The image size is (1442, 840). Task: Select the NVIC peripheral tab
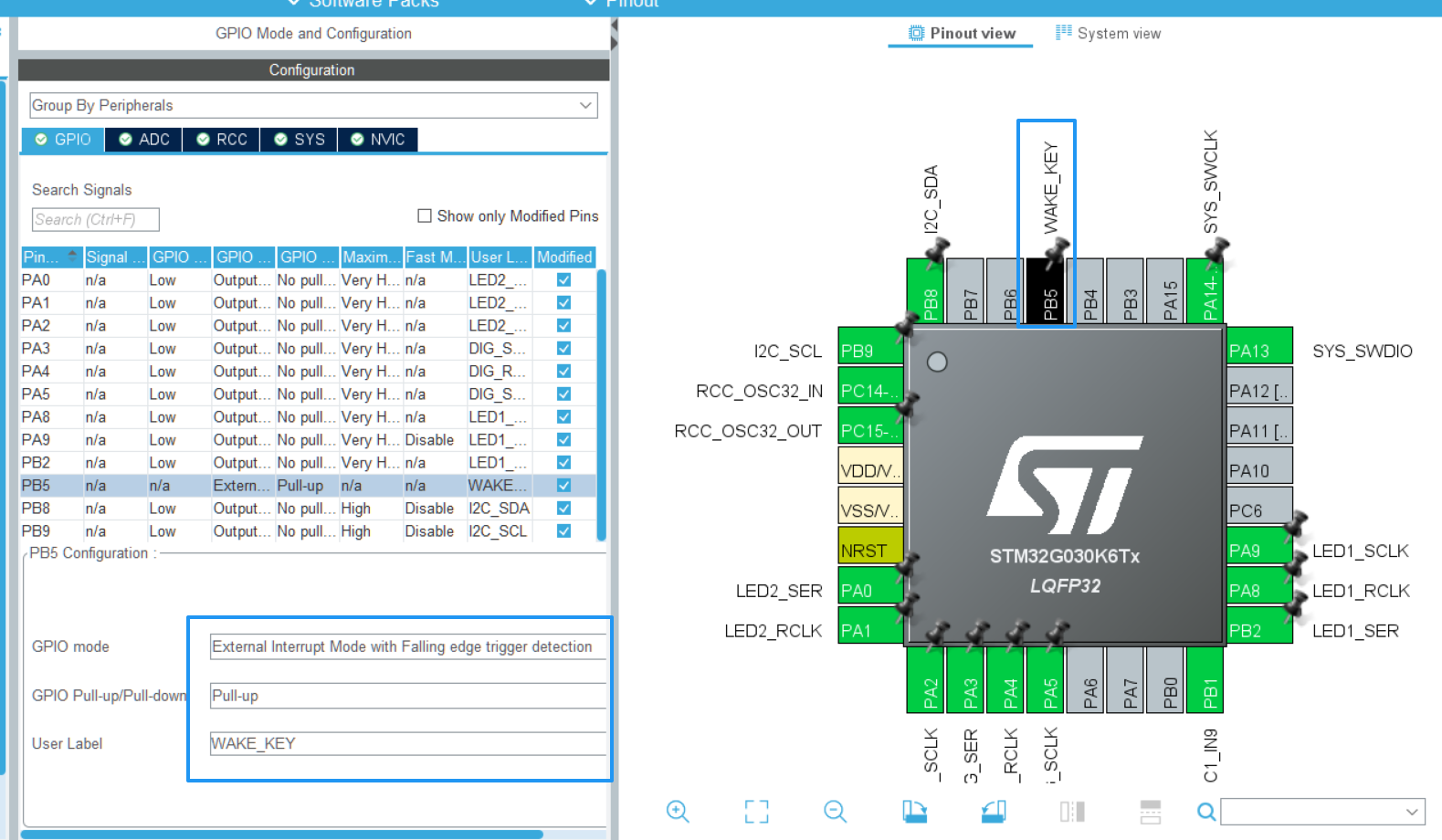pyautogui.click(x=377, y=140)
